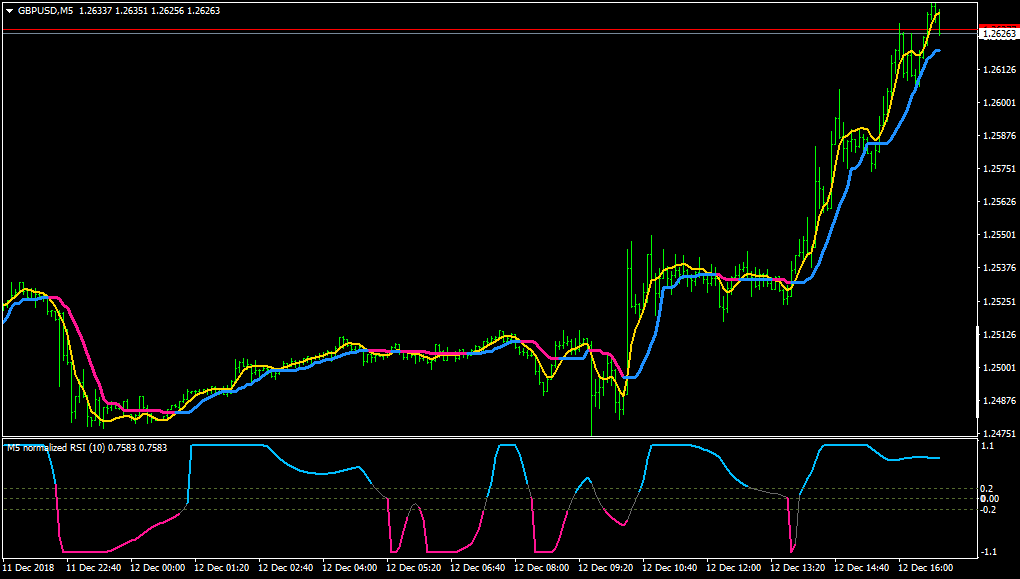Image resolution: width=1020 pixels, height=579 pixels.
Task: Click the 1.25001 price axis label
Action: click(999, 368)
